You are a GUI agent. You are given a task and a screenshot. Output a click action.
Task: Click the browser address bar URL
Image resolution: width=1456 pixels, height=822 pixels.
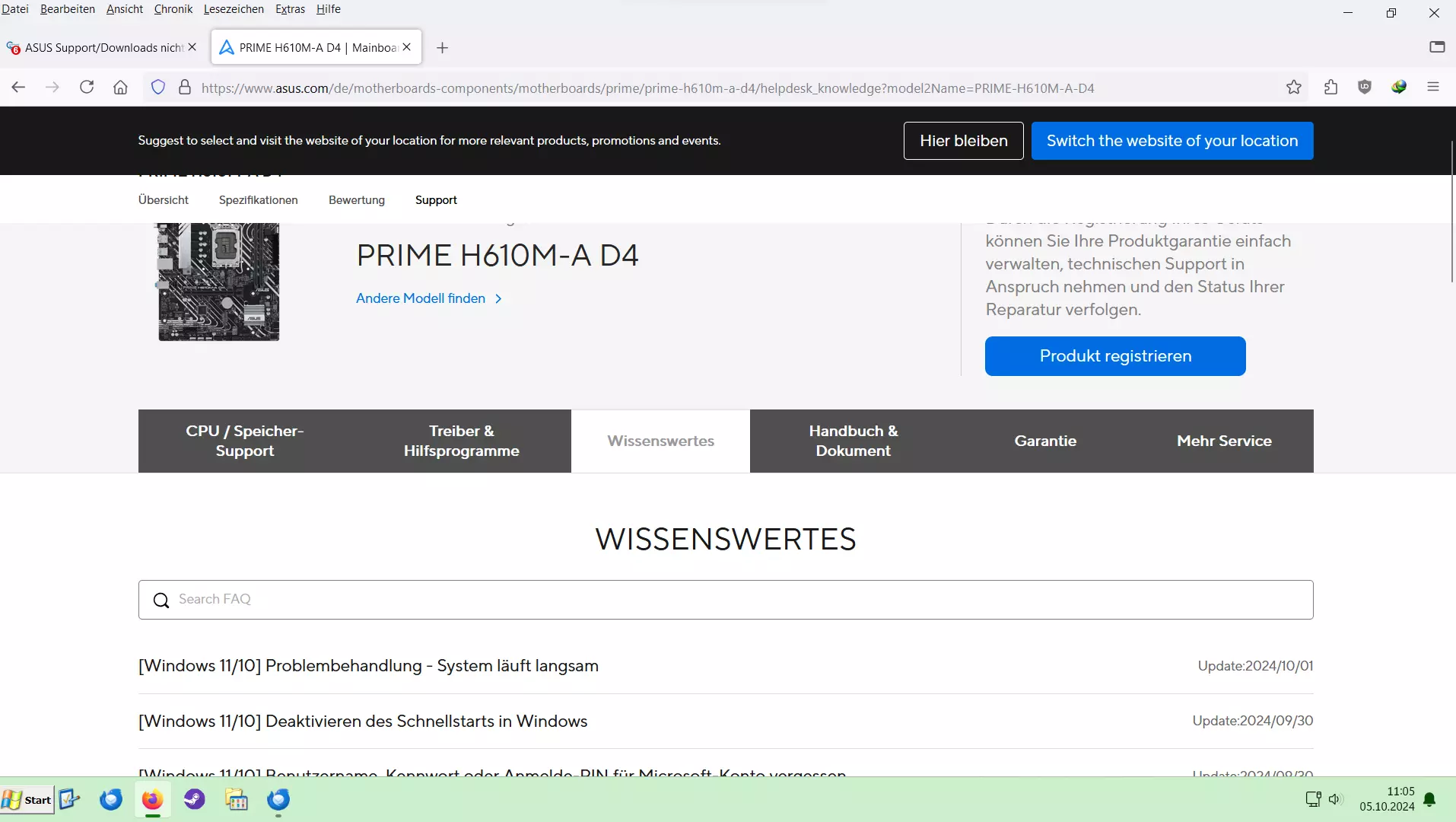pyautogui.click(x=647, y=88)
